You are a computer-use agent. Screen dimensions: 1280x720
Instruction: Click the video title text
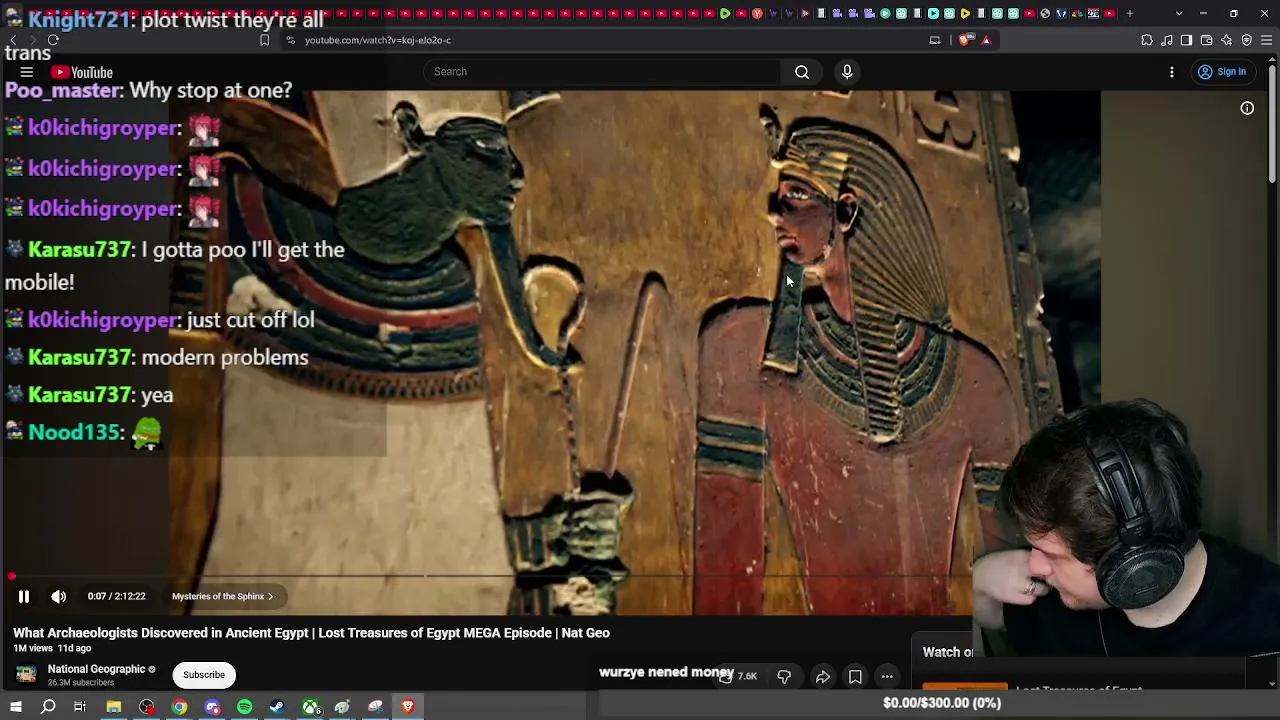tap(311, 633)
